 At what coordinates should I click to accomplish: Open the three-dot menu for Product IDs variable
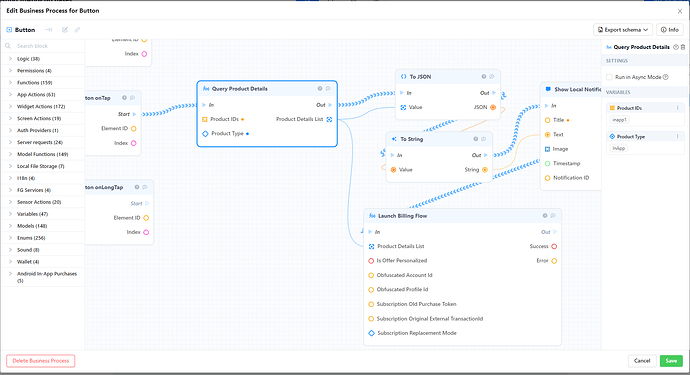678,108
